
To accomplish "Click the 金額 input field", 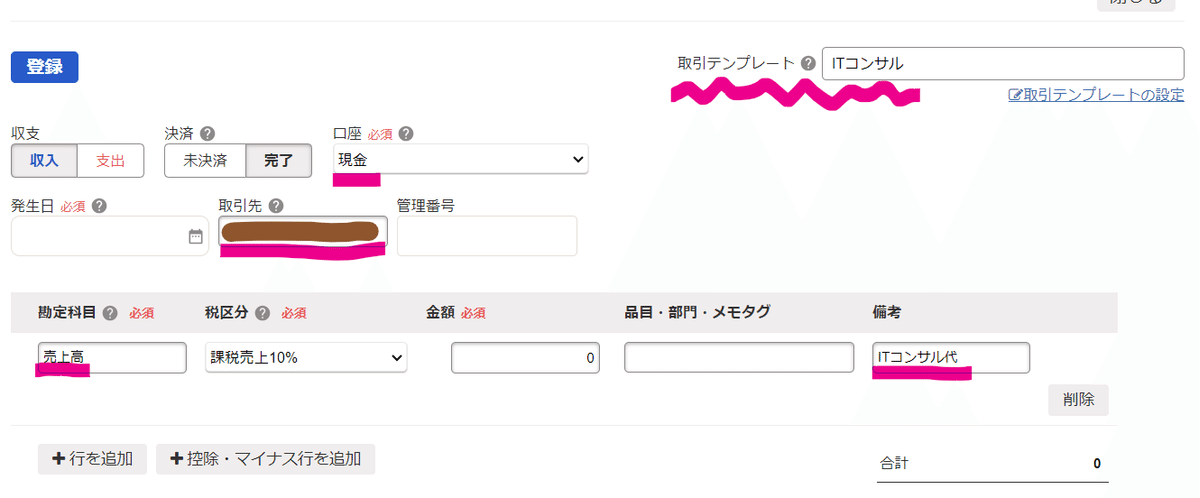I will coord(525,358).
